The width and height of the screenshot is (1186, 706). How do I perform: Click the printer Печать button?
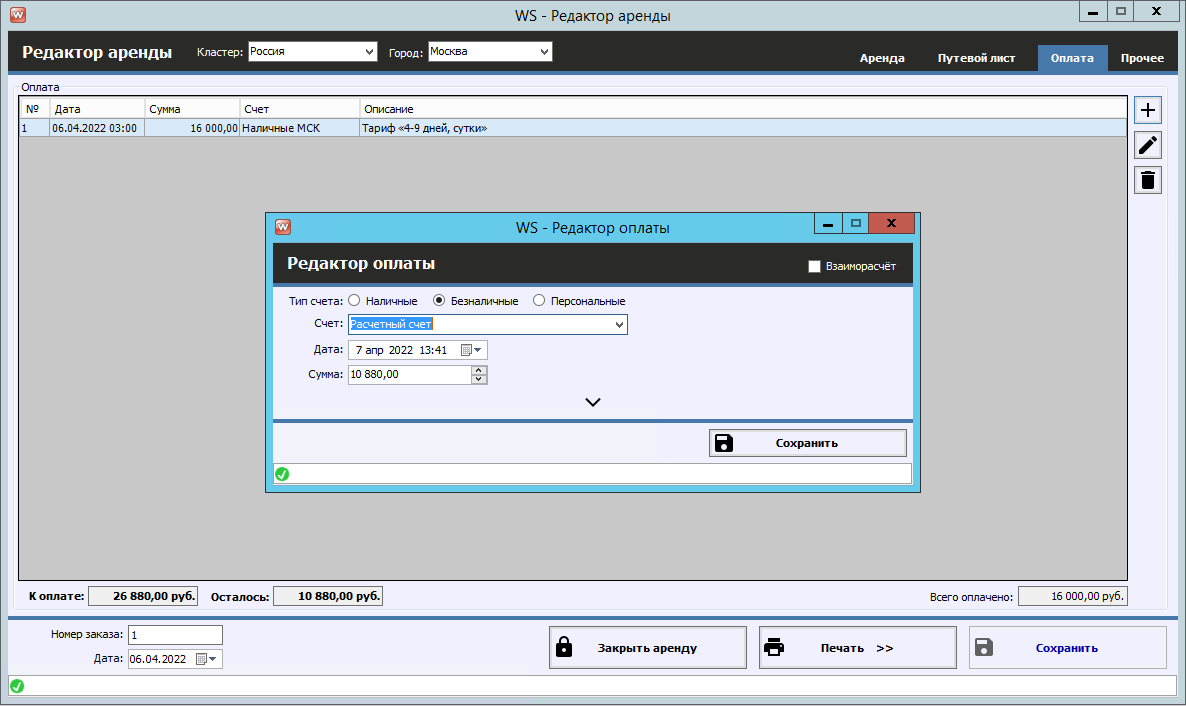coord(857,647)
